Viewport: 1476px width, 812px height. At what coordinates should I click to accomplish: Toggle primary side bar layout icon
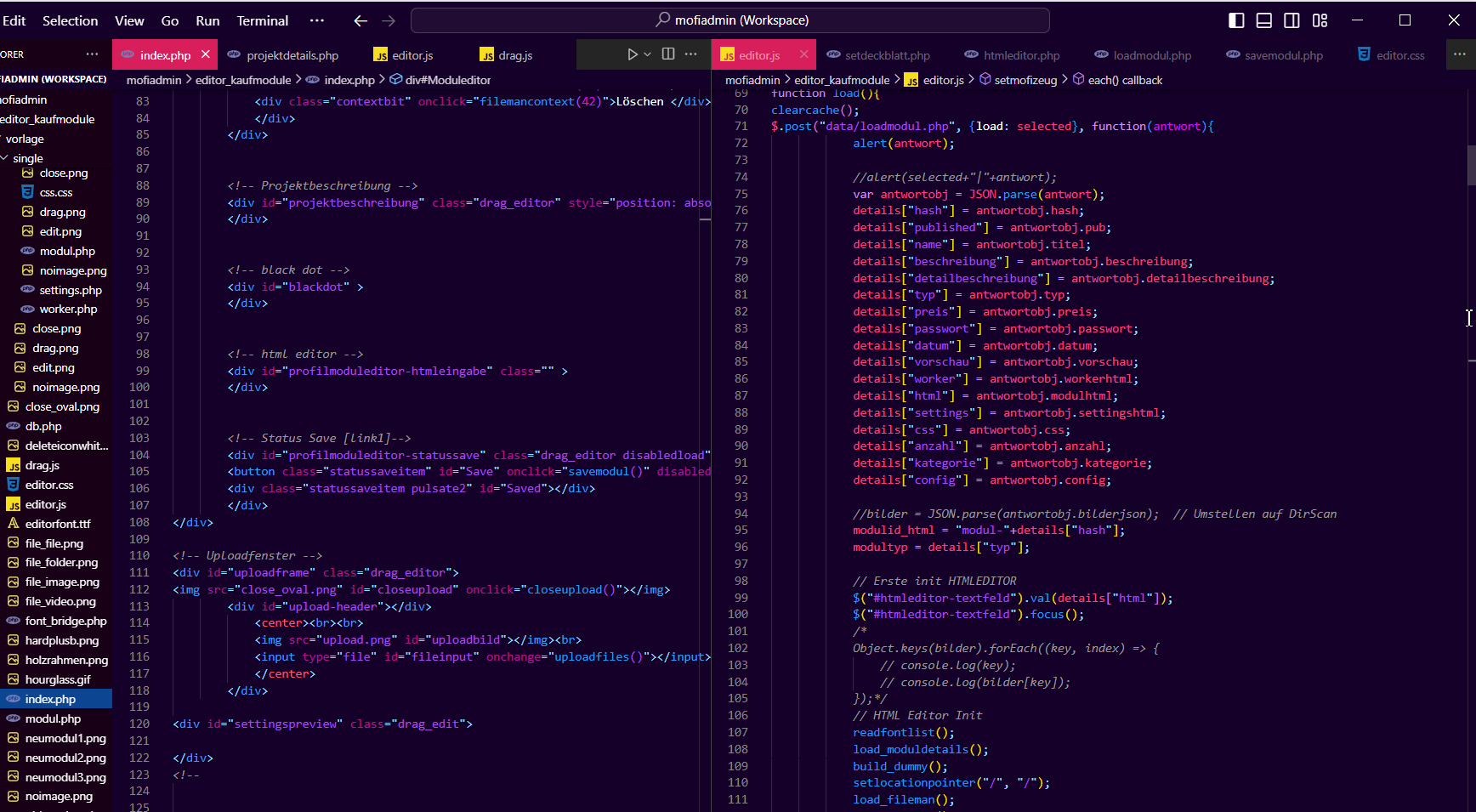(x=1237, y=20)
